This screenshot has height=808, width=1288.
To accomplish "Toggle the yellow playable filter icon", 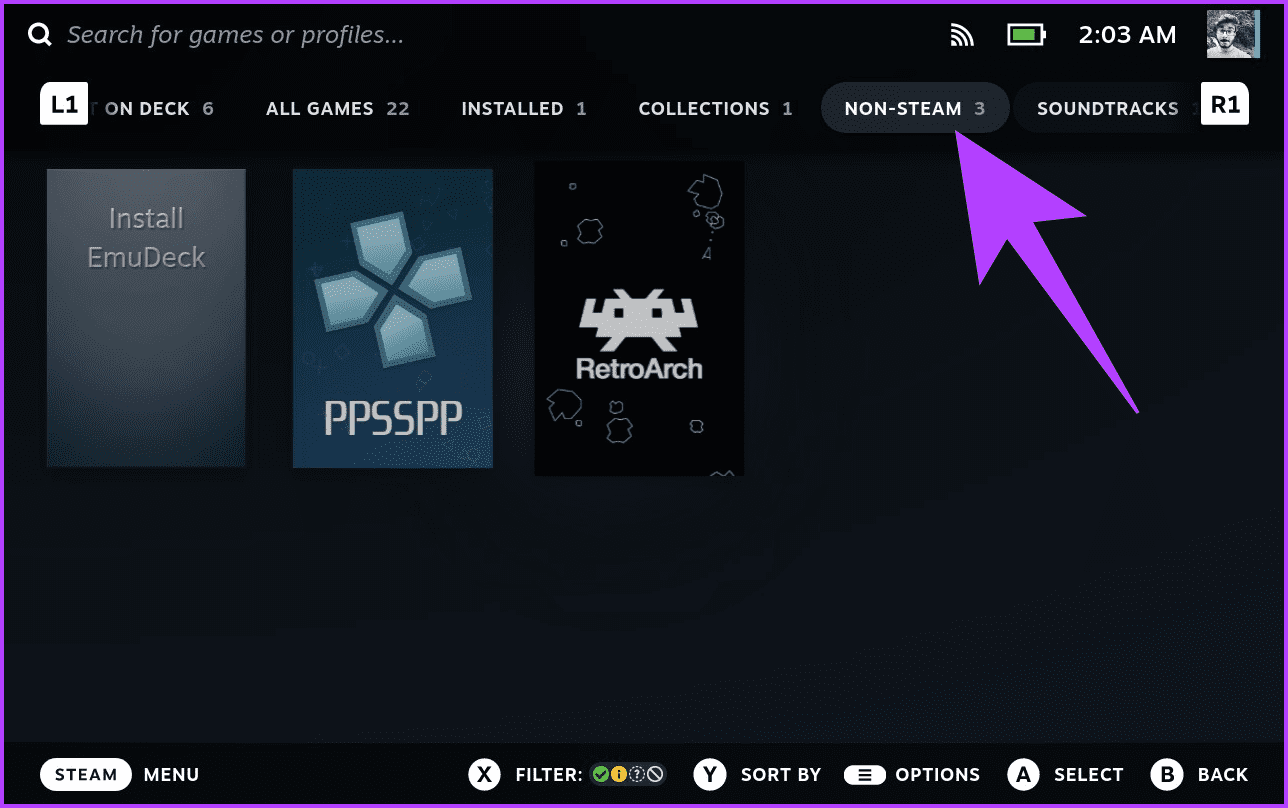I will (618, 774).
